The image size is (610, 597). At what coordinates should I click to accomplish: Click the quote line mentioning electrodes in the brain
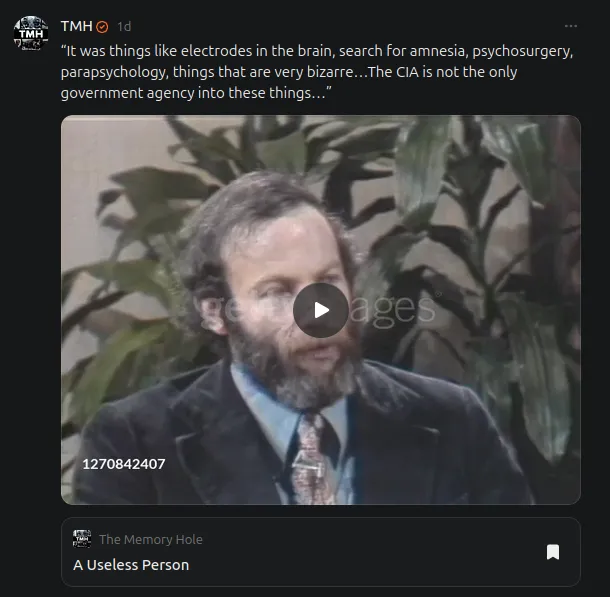(x=317, y=51)
